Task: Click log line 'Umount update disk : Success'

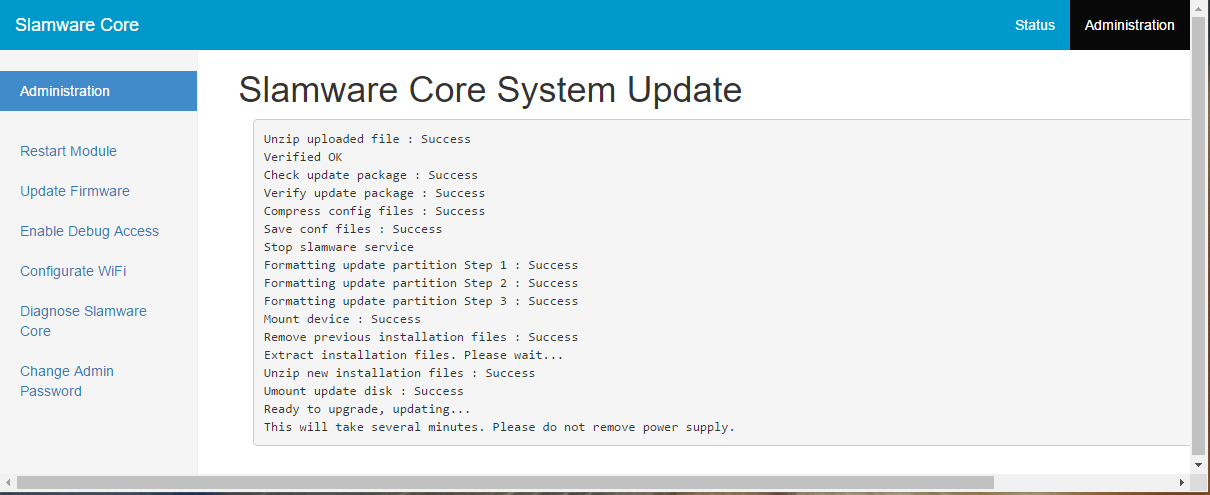Action: coord(364,391)
